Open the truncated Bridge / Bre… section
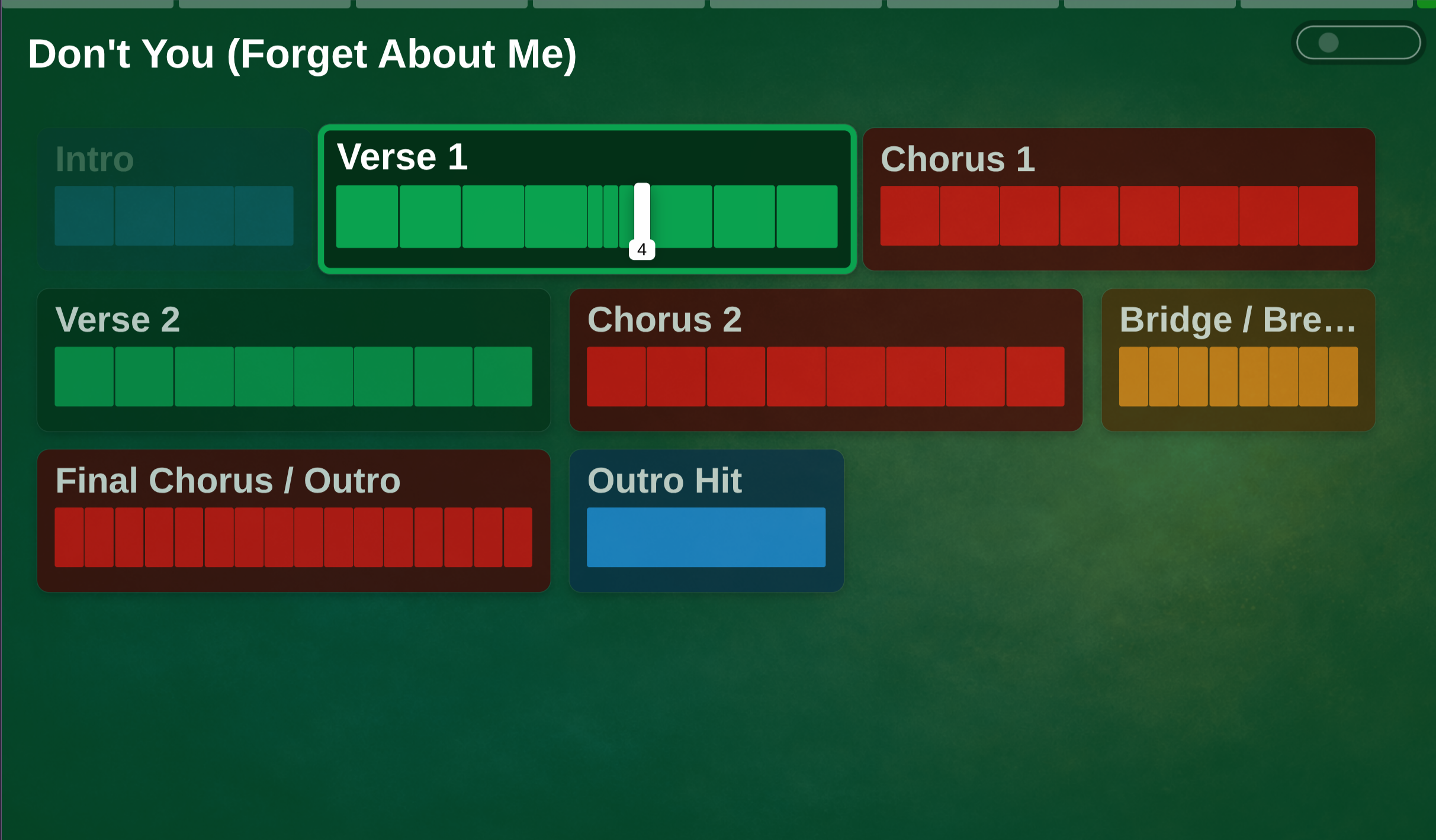1436x840 pixels. coord(1237,320)
